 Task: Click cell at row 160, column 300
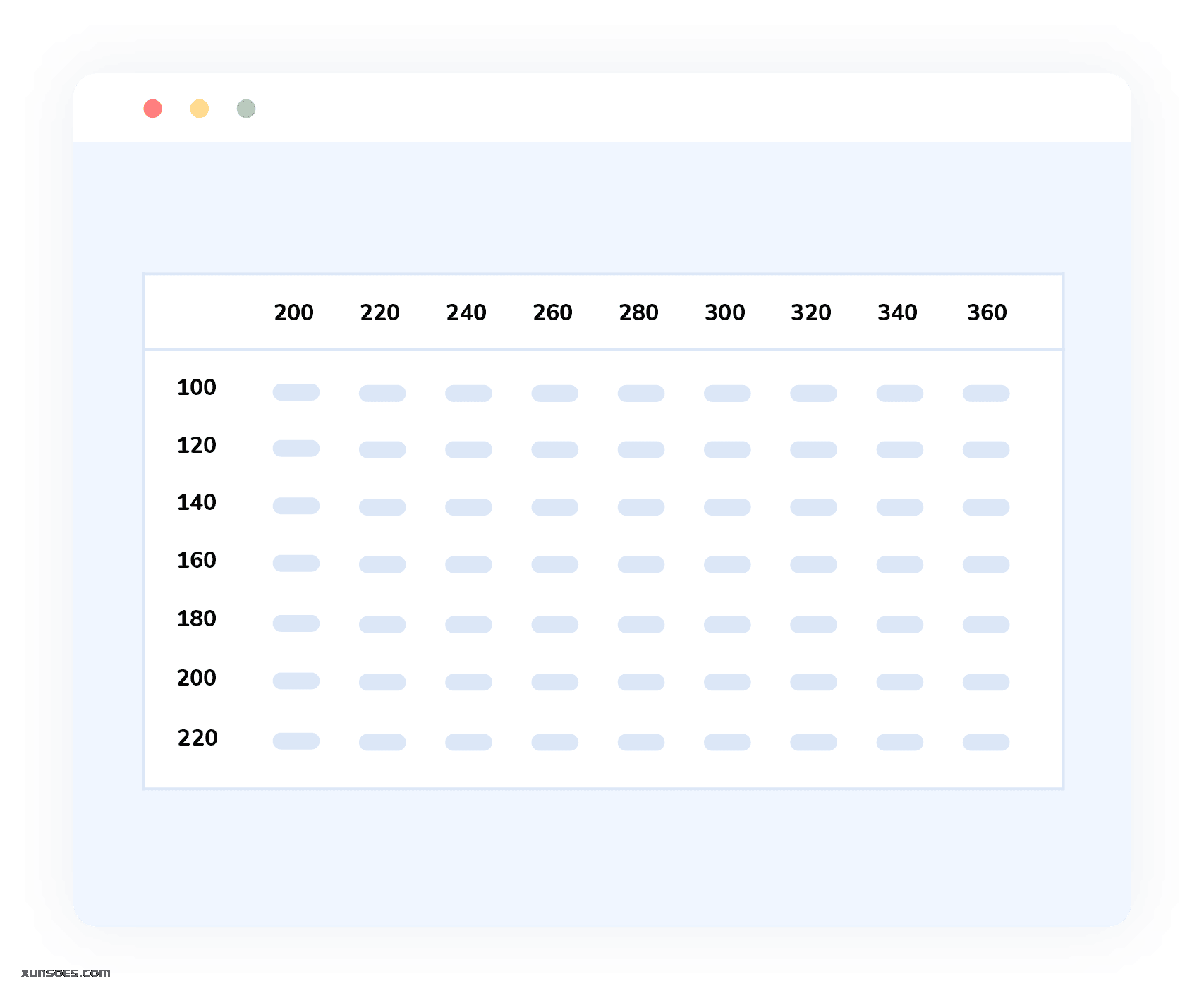[727, 565]
